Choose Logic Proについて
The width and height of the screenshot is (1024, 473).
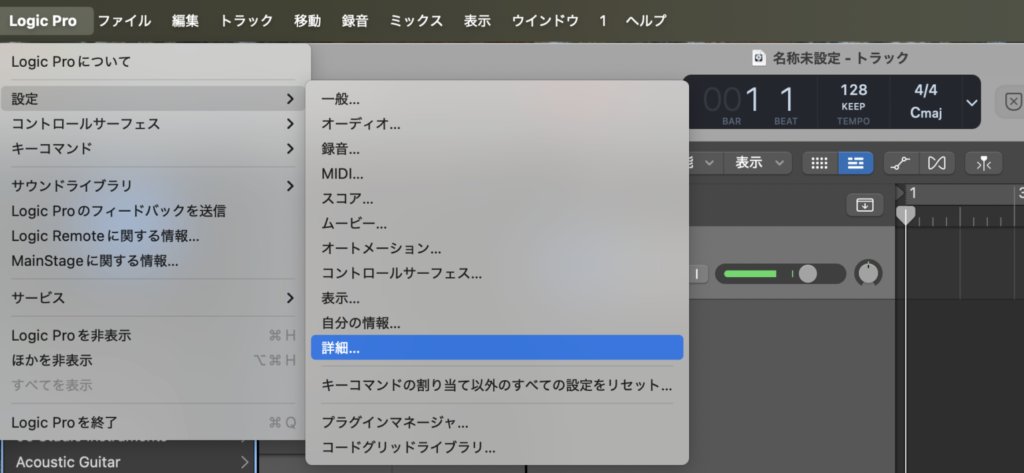[x=153, y=61]
